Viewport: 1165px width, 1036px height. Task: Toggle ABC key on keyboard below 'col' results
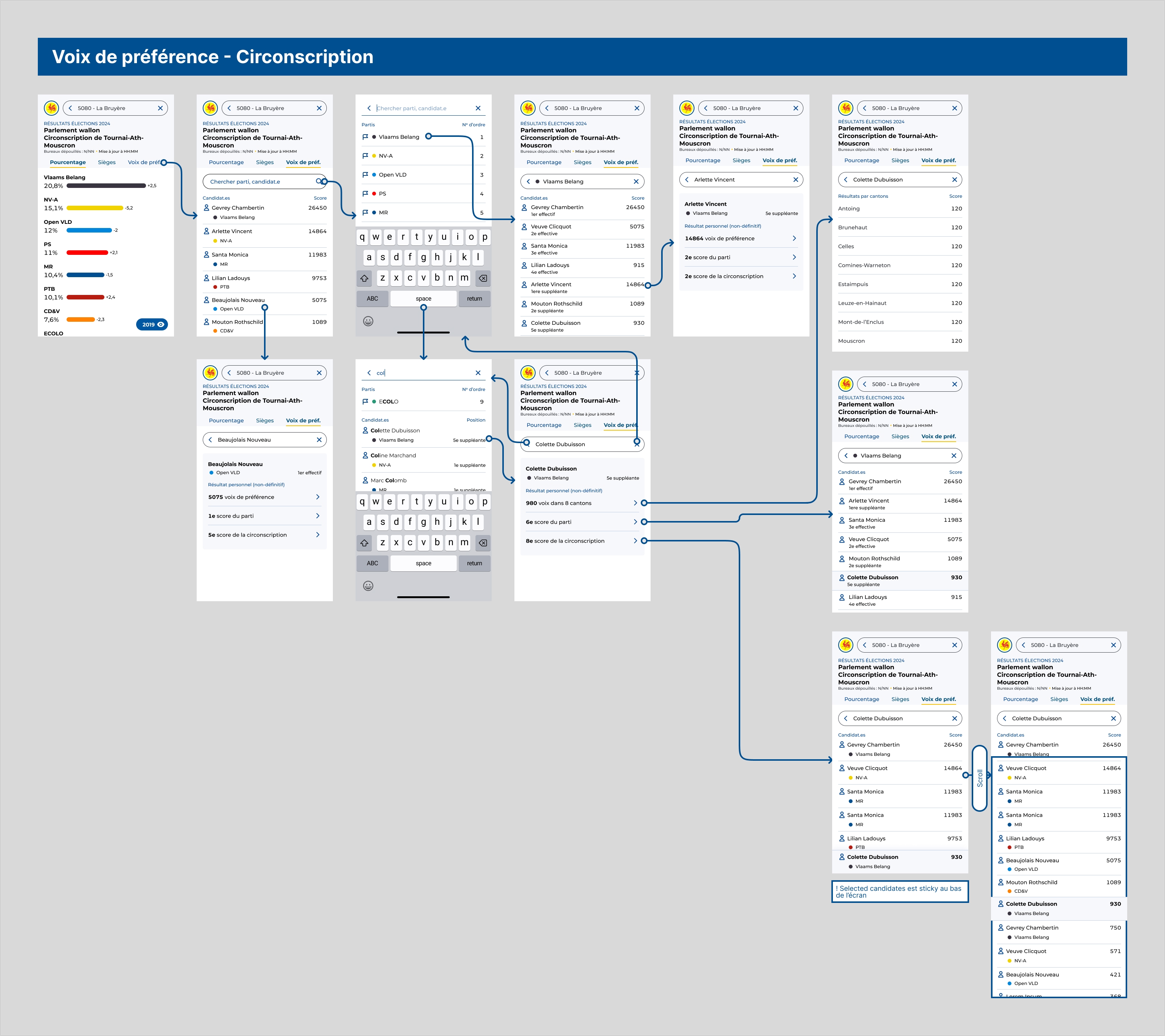click(372, 563)
